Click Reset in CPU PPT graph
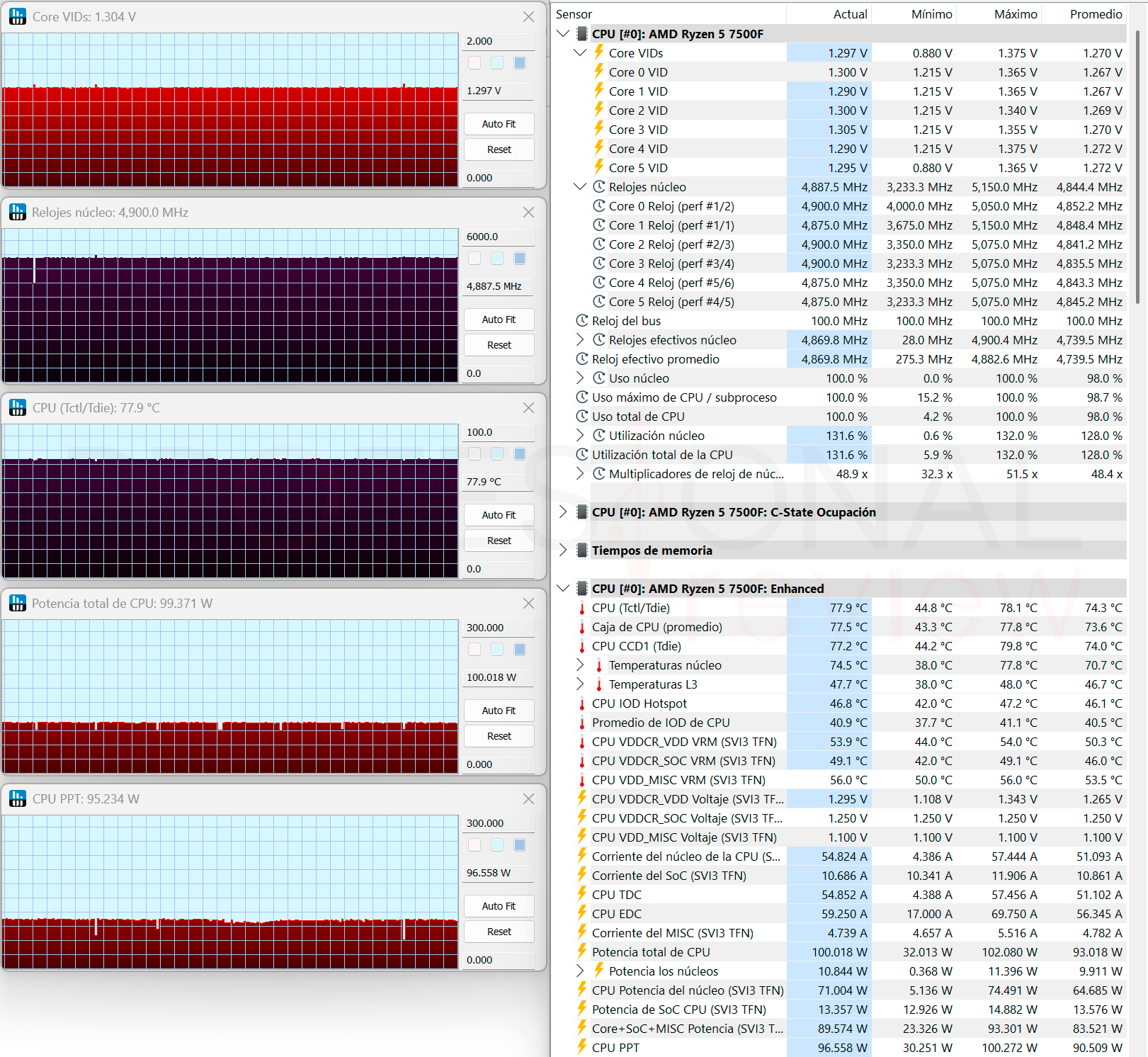 (x=499, y=932)
